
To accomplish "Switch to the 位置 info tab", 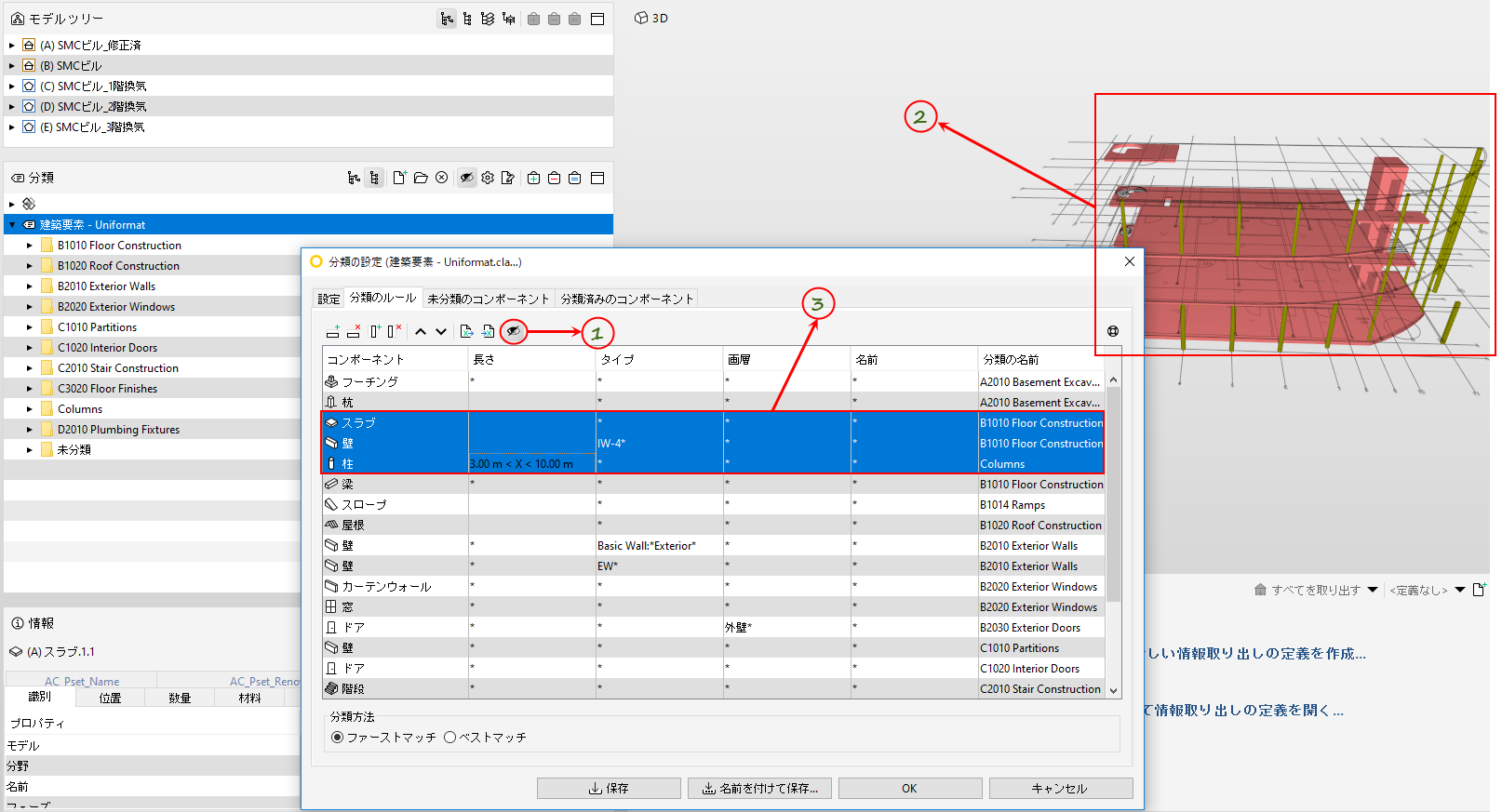I will 110,698.
